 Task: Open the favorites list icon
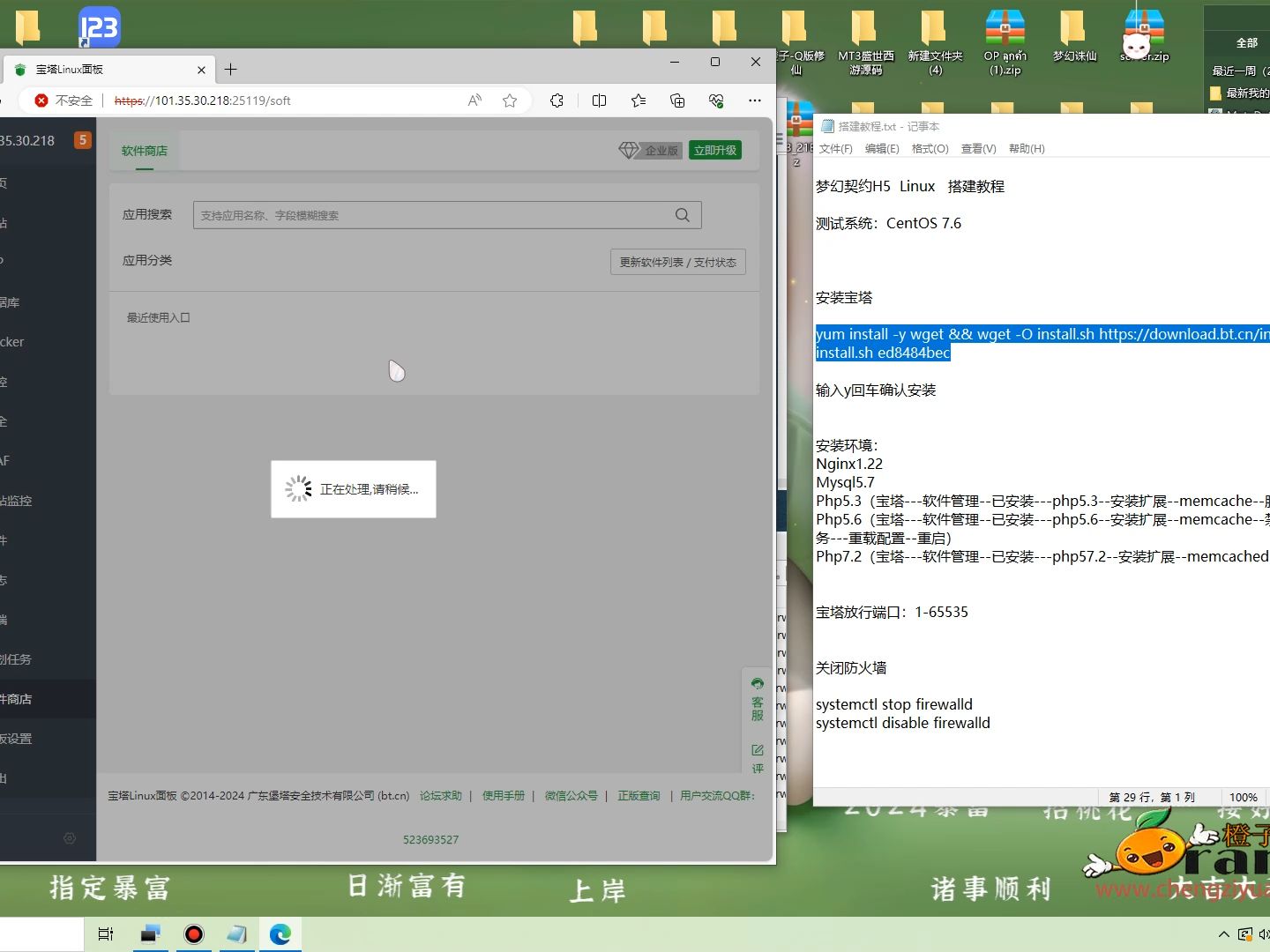click(x=639, y=100)
